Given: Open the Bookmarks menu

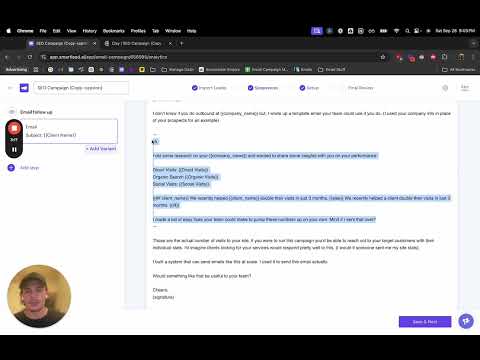Looking at the screenshot, I should [114, 31].
